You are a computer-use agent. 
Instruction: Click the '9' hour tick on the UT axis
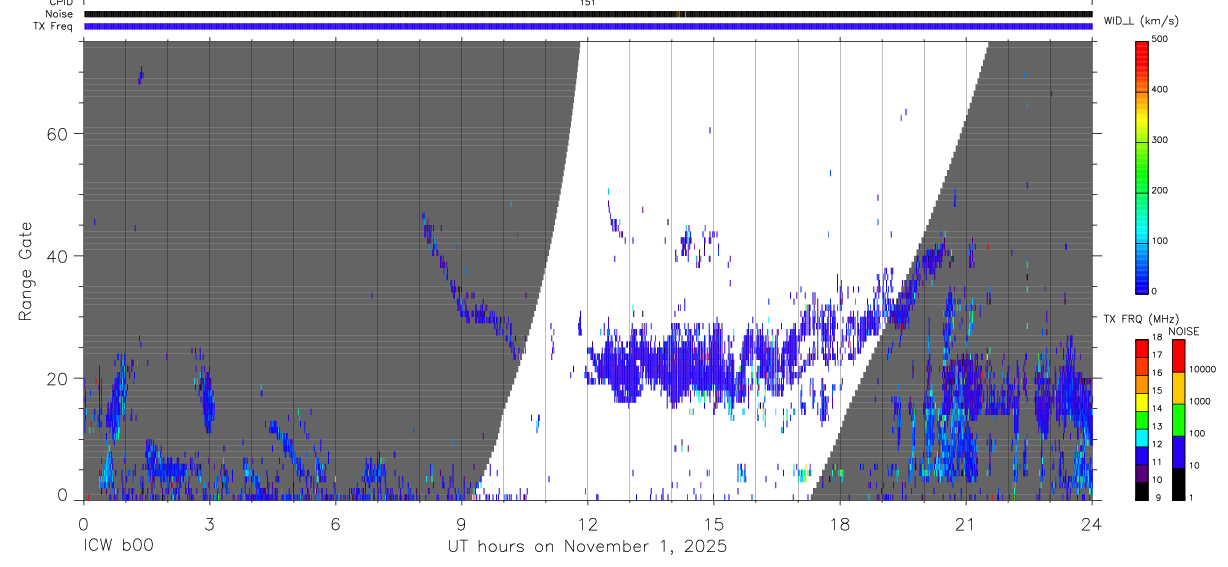click(461, 523)
